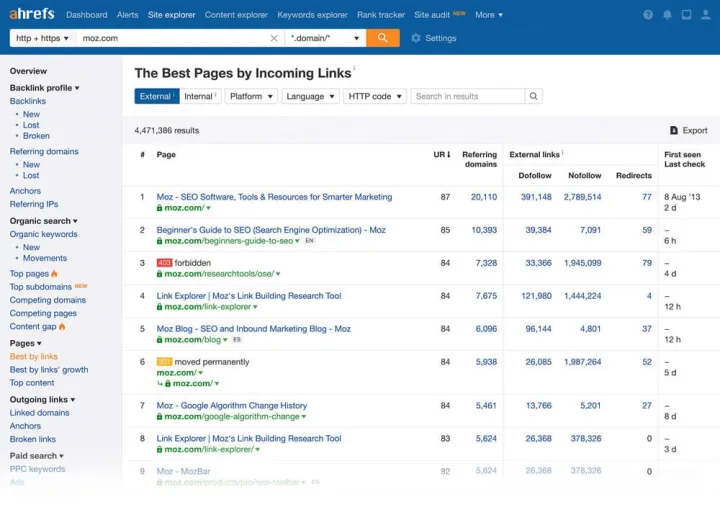
Task: Click the flame icon next to Content gap
Action: click(x=62, y=326)
